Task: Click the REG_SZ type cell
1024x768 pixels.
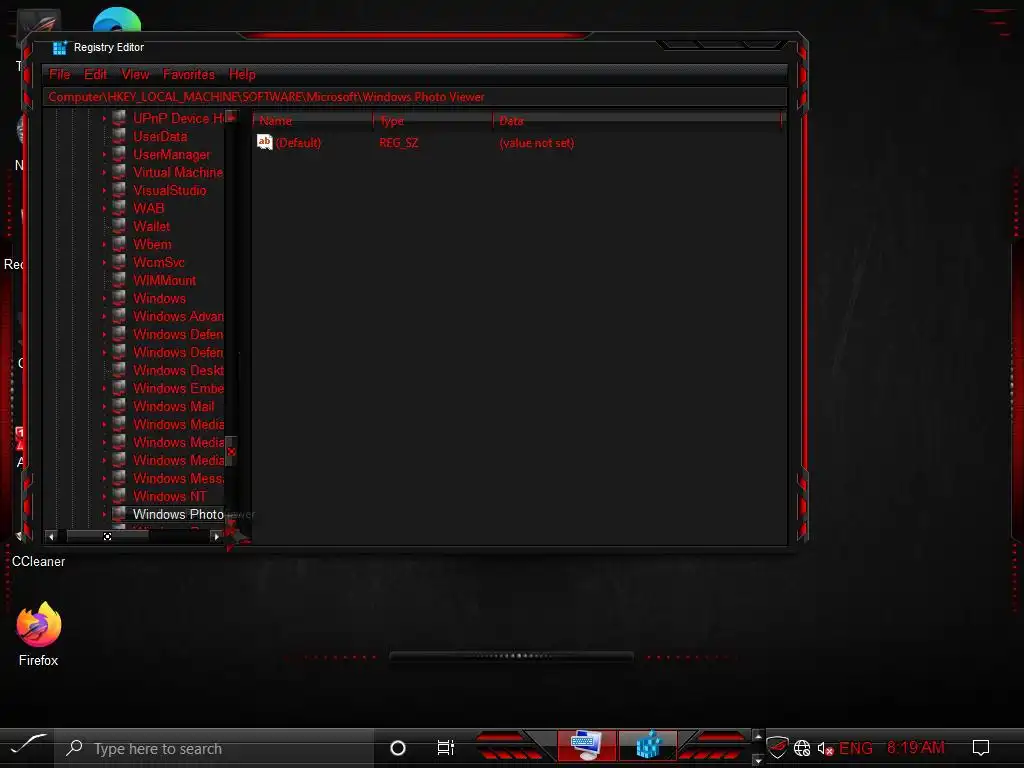Action: click(398, 142)
